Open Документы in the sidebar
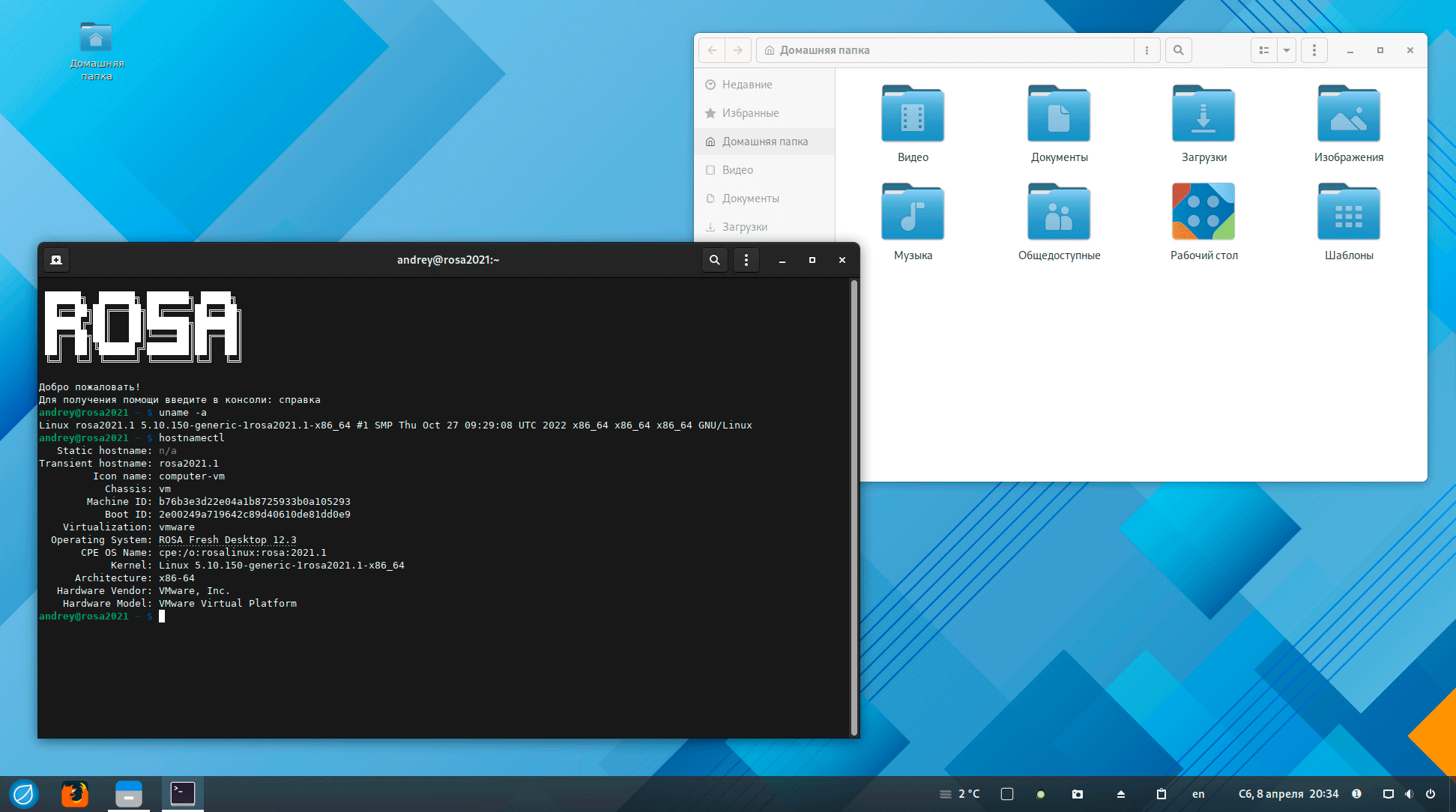 (750, 199)
